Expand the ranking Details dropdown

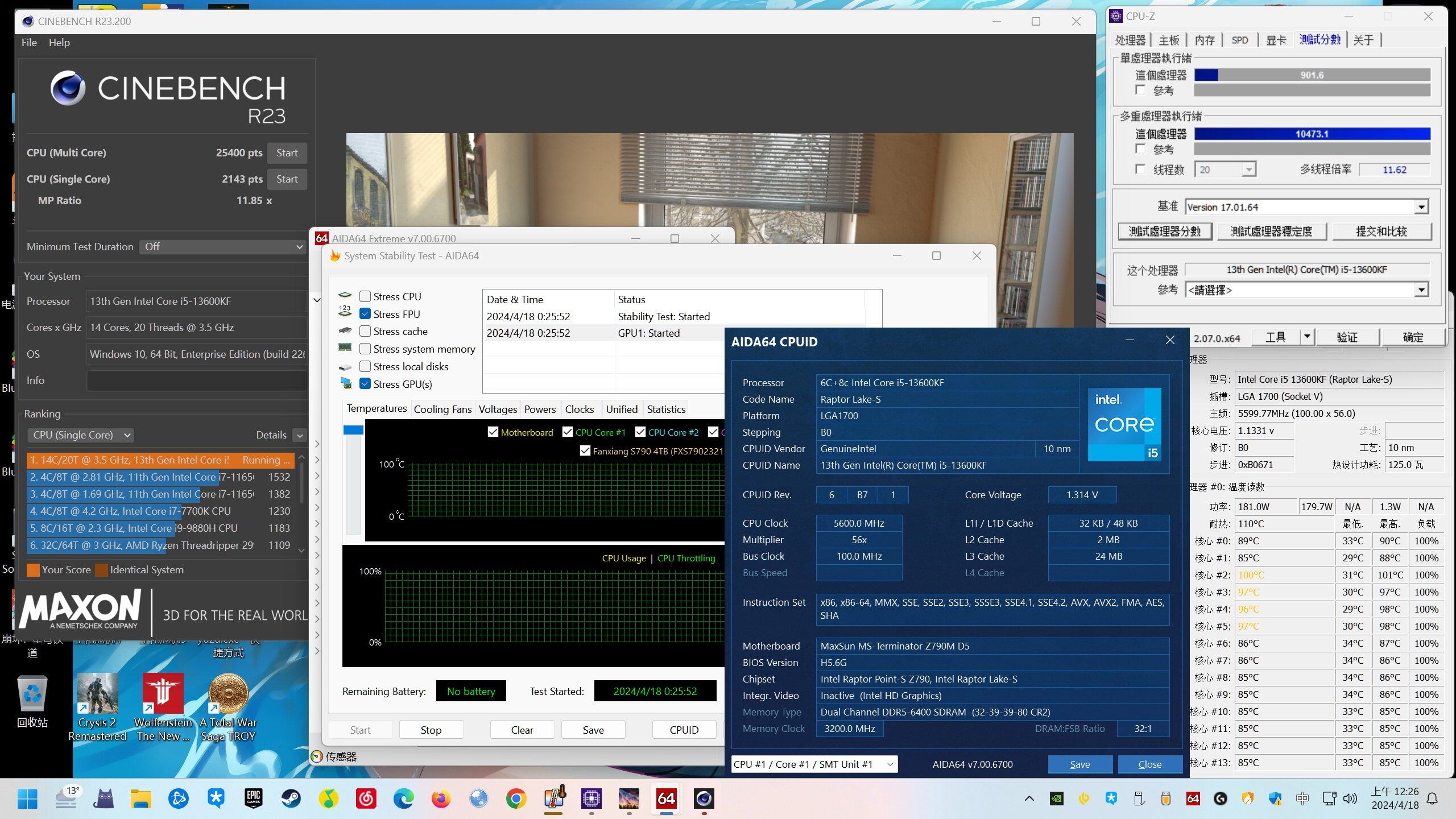(x=299, y=435)
